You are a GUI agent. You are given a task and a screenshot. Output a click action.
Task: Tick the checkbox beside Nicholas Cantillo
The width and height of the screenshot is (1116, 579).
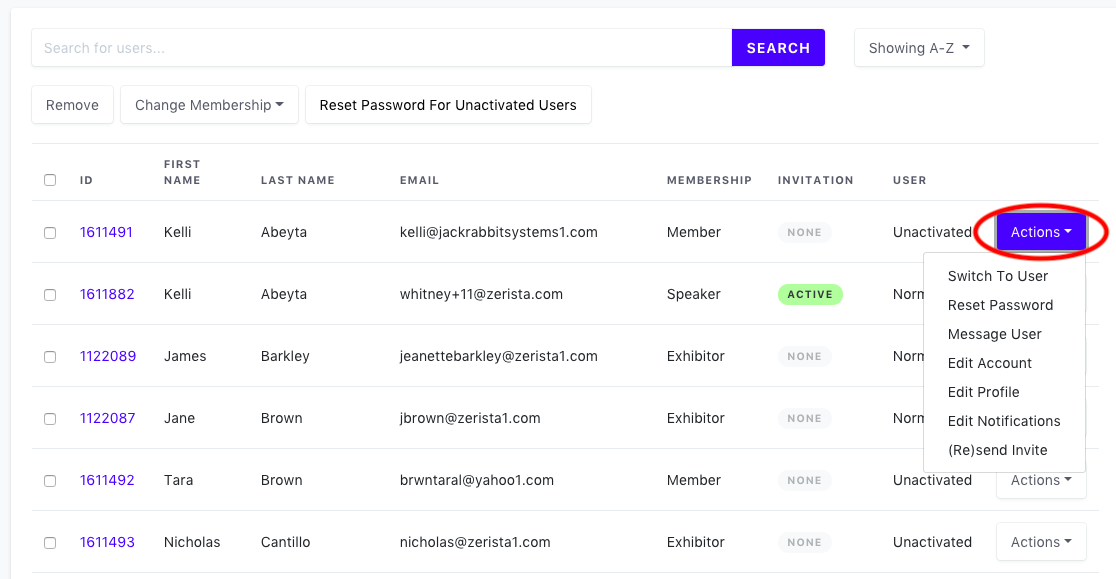[x=50, y=543]
